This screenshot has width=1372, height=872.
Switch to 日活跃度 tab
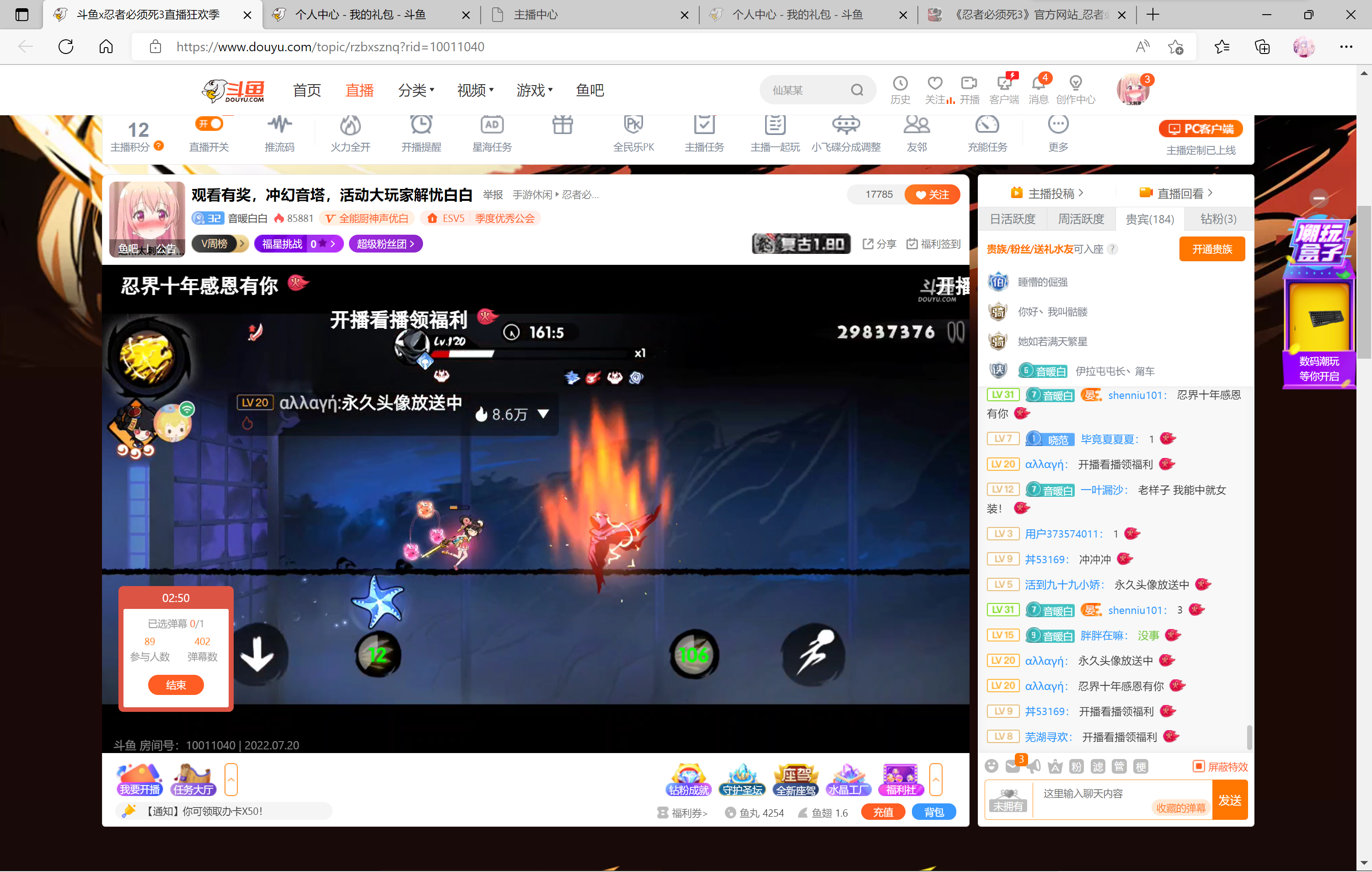[x=1013, y=219]
